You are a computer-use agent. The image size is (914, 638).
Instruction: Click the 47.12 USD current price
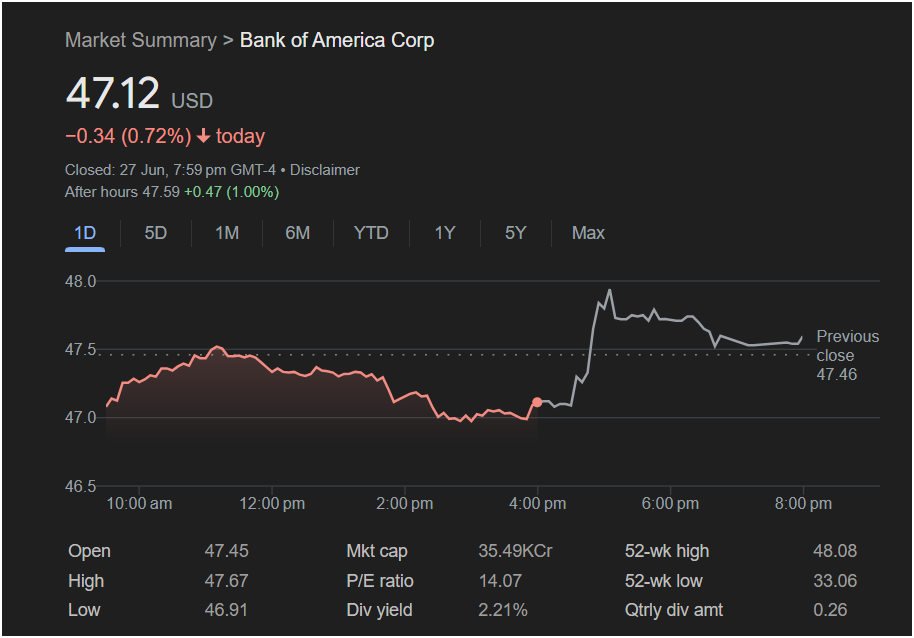(113, 94)
